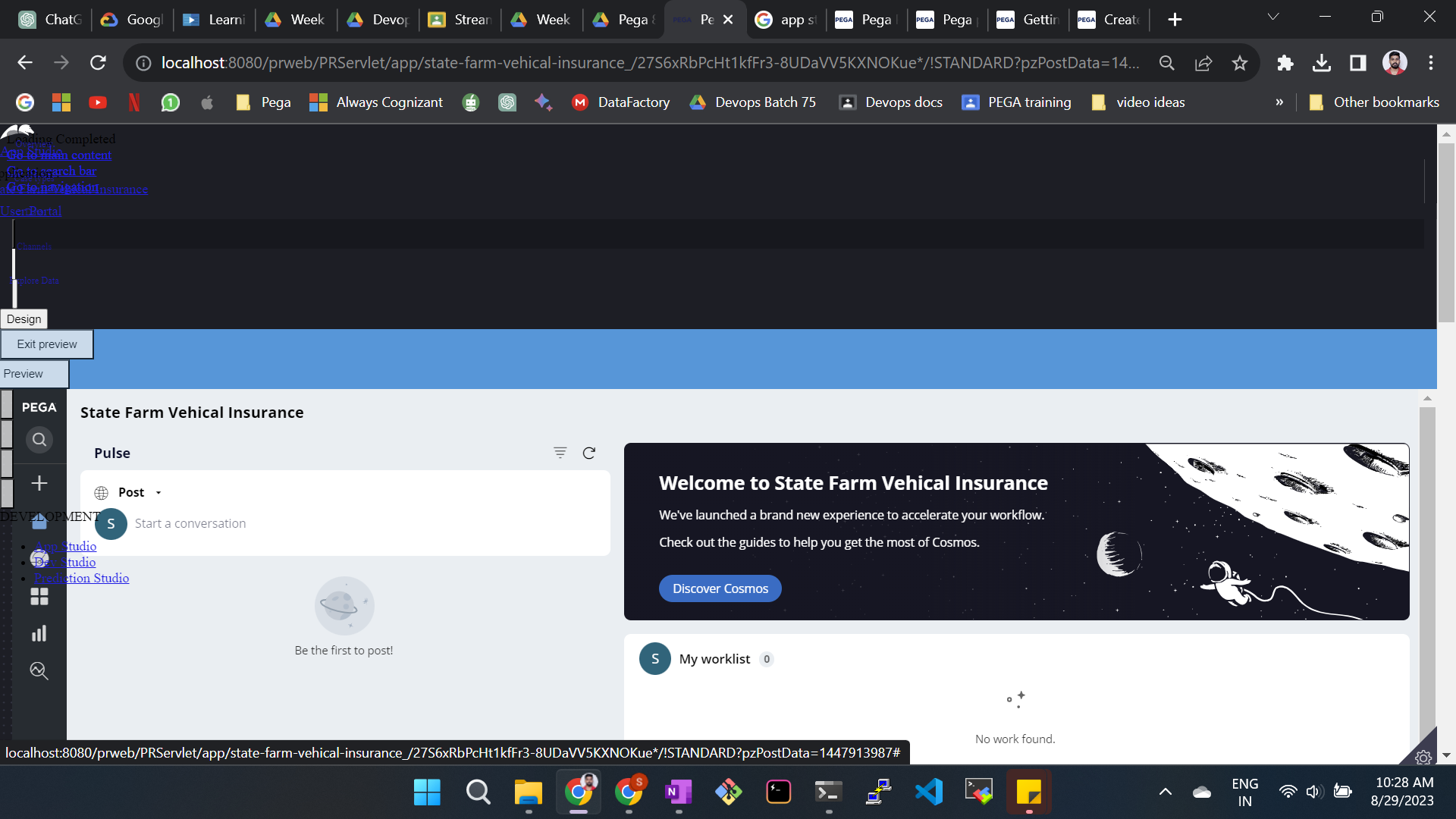
Task: Open Chrome downloads from the toolbar
Action: pyautogui.click(x=1322, y=63)
